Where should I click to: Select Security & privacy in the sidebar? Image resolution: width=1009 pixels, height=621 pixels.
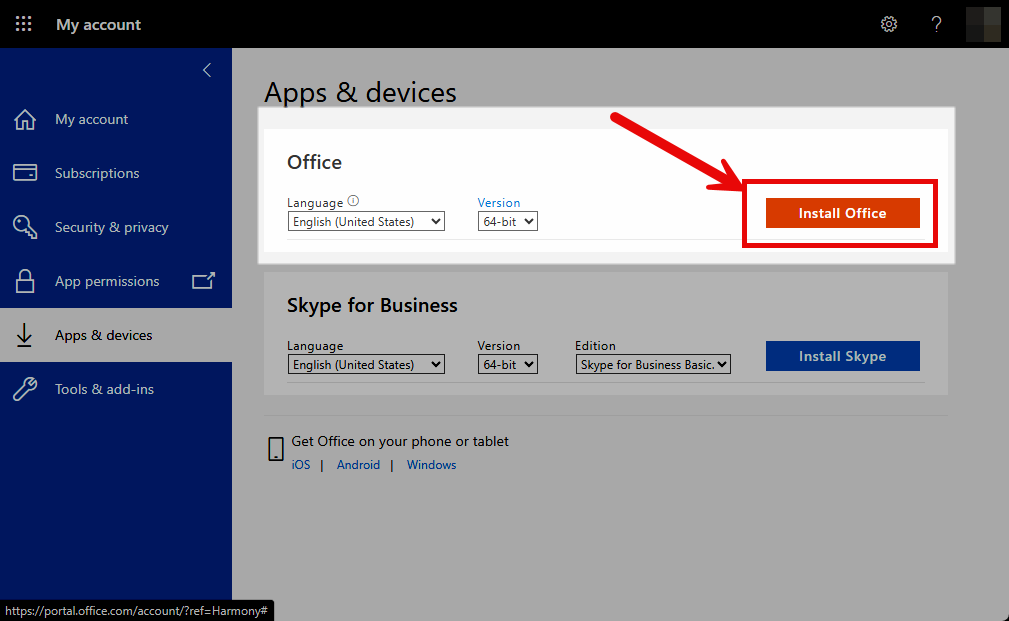[110, 227]
